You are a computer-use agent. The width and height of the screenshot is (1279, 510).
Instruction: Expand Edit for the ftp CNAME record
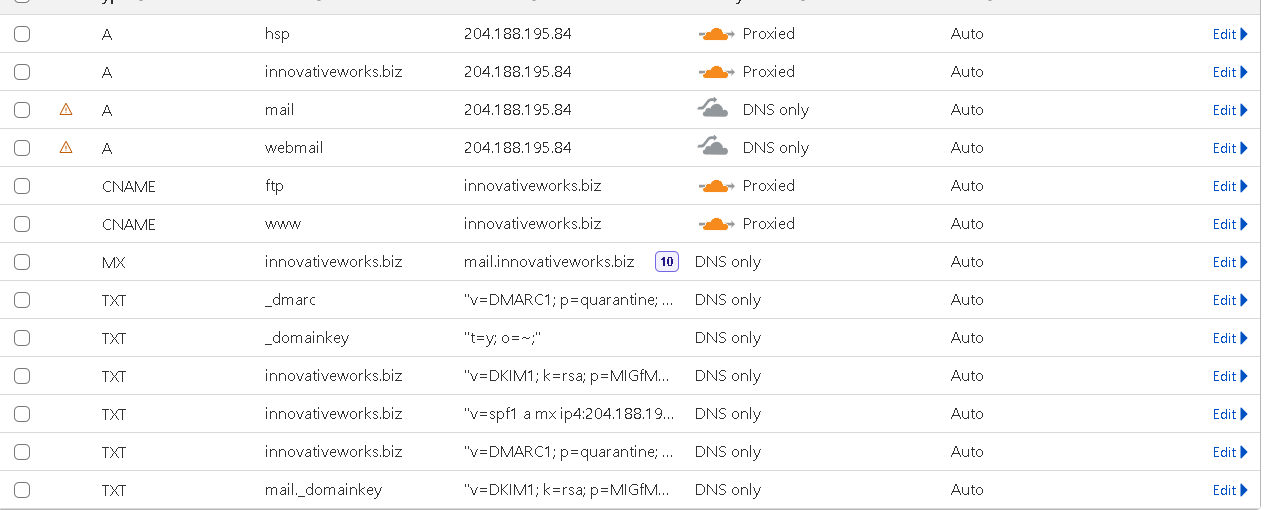(x=1230, y=186)
